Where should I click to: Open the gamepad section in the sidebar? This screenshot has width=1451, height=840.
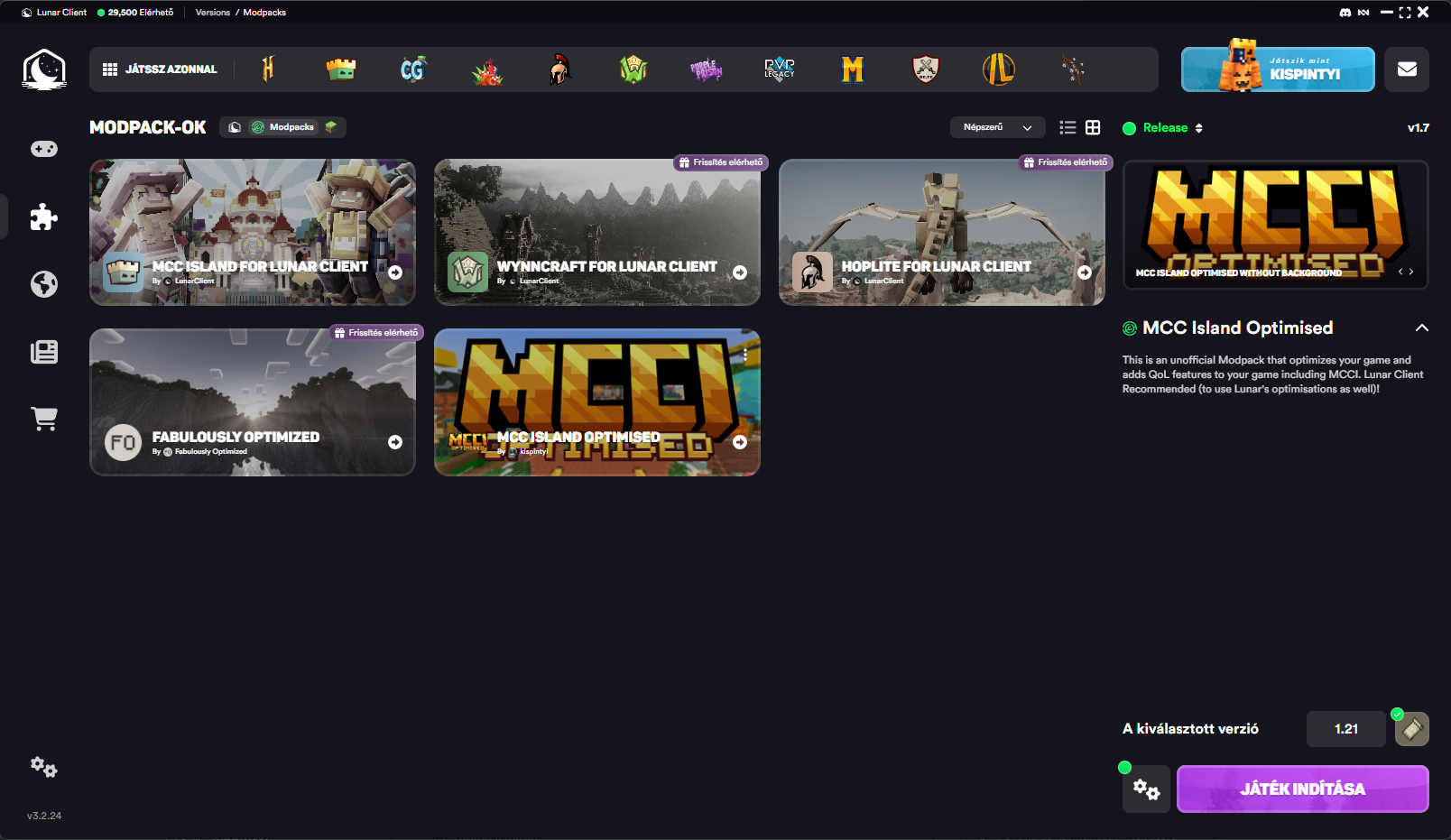point(44,149)
